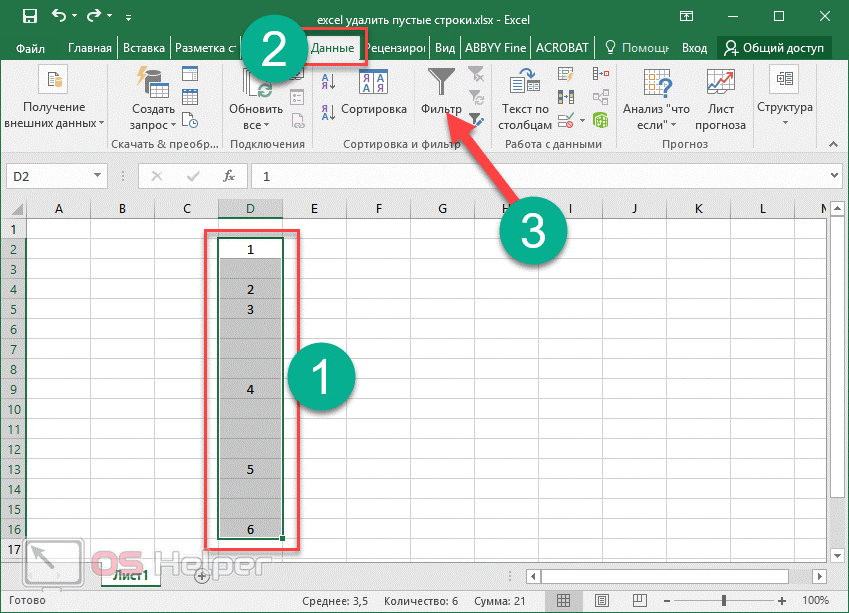Click the Flash Fill icon
Image resolution: width=849 pixels, height=613 pixels.
coord(565,74)
